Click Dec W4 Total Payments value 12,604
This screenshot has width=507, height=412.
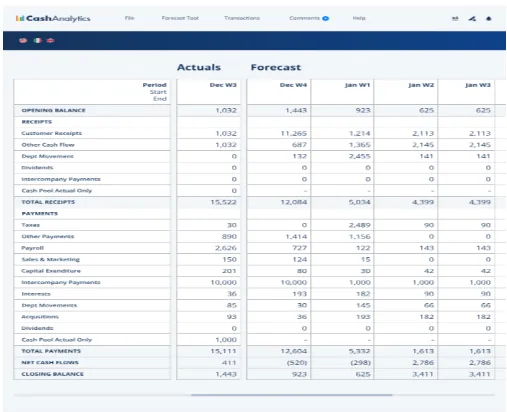(294, 351)
